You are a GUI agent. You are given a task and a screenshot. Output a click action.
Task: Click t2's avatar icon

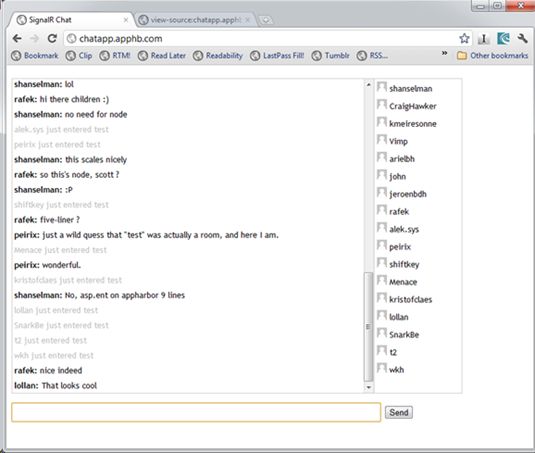pos(382,351)
